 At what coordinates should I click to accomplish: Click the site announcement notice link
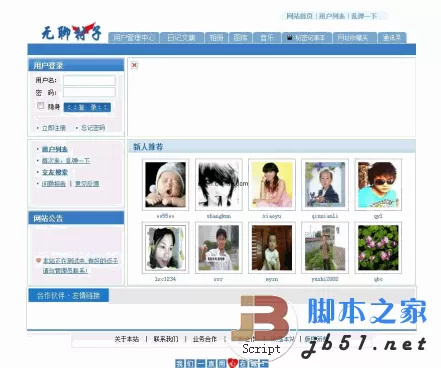tap(80, 266)
